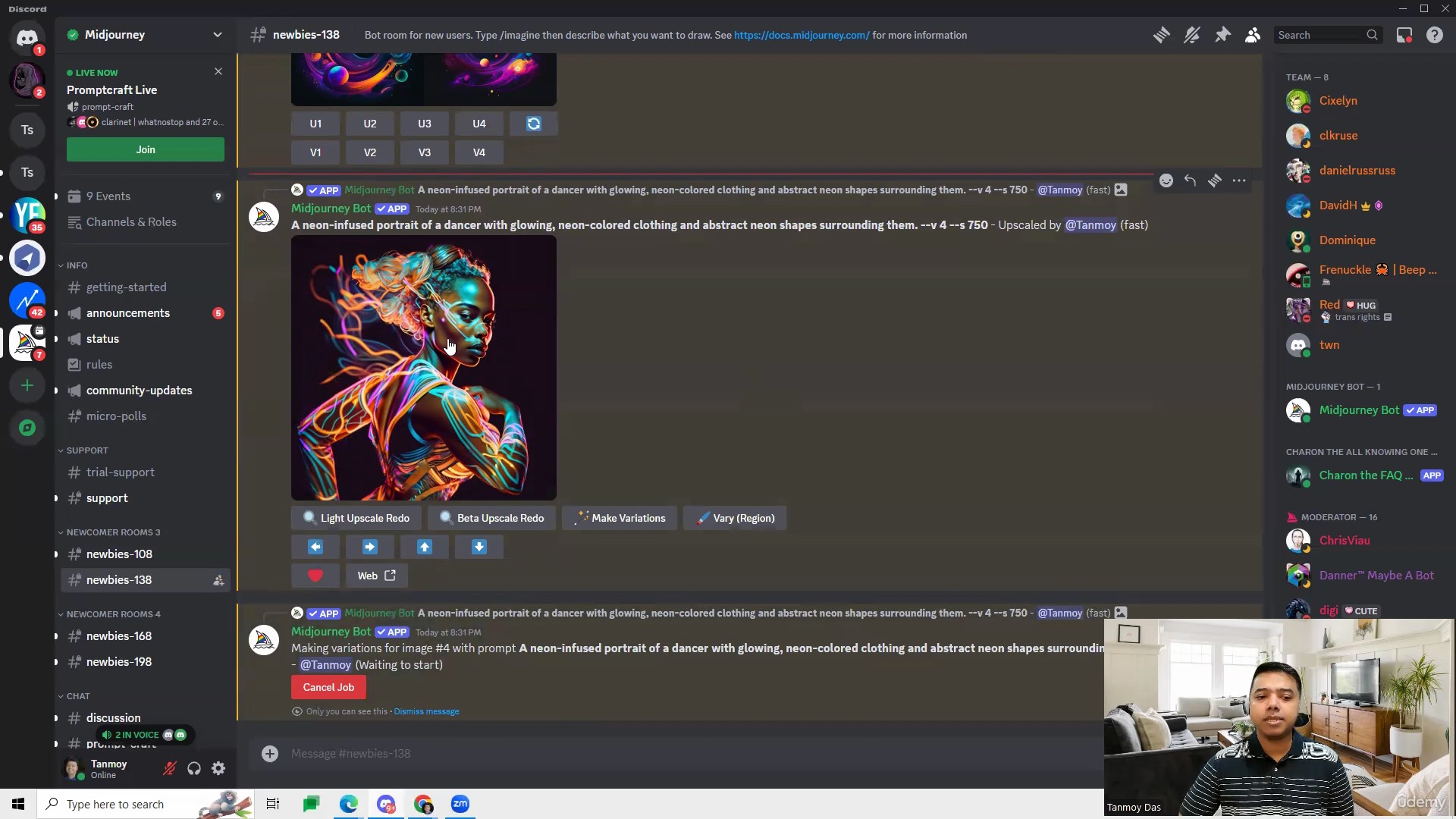
Task: Select the Midjourney sailboat server icon
Action: tap(27, 343)
